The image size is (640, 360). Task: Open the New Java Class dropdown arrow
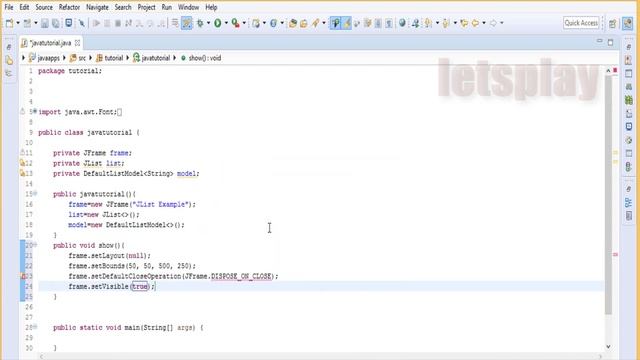click(282, 23)
